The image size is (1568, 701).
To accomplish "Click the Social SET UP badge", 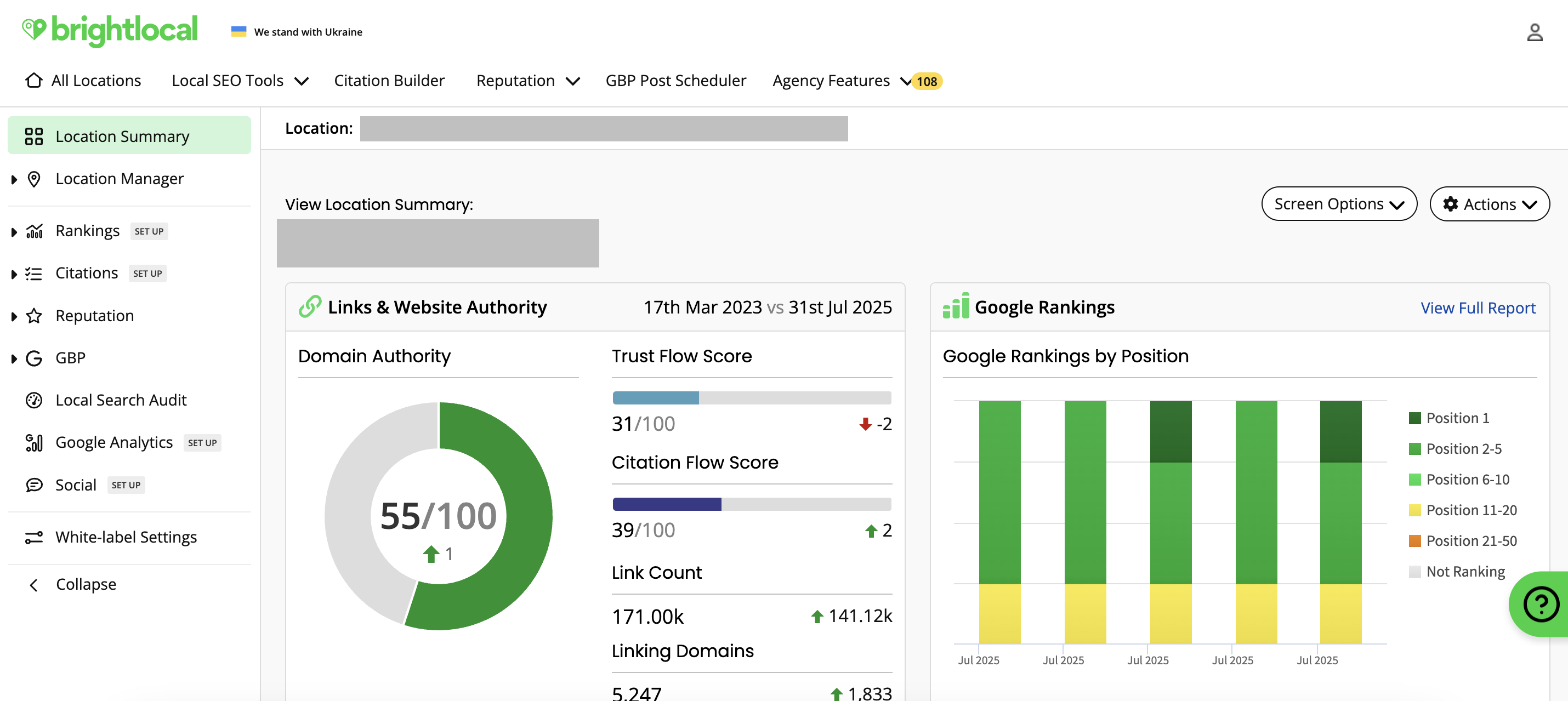I will (126, 485).
